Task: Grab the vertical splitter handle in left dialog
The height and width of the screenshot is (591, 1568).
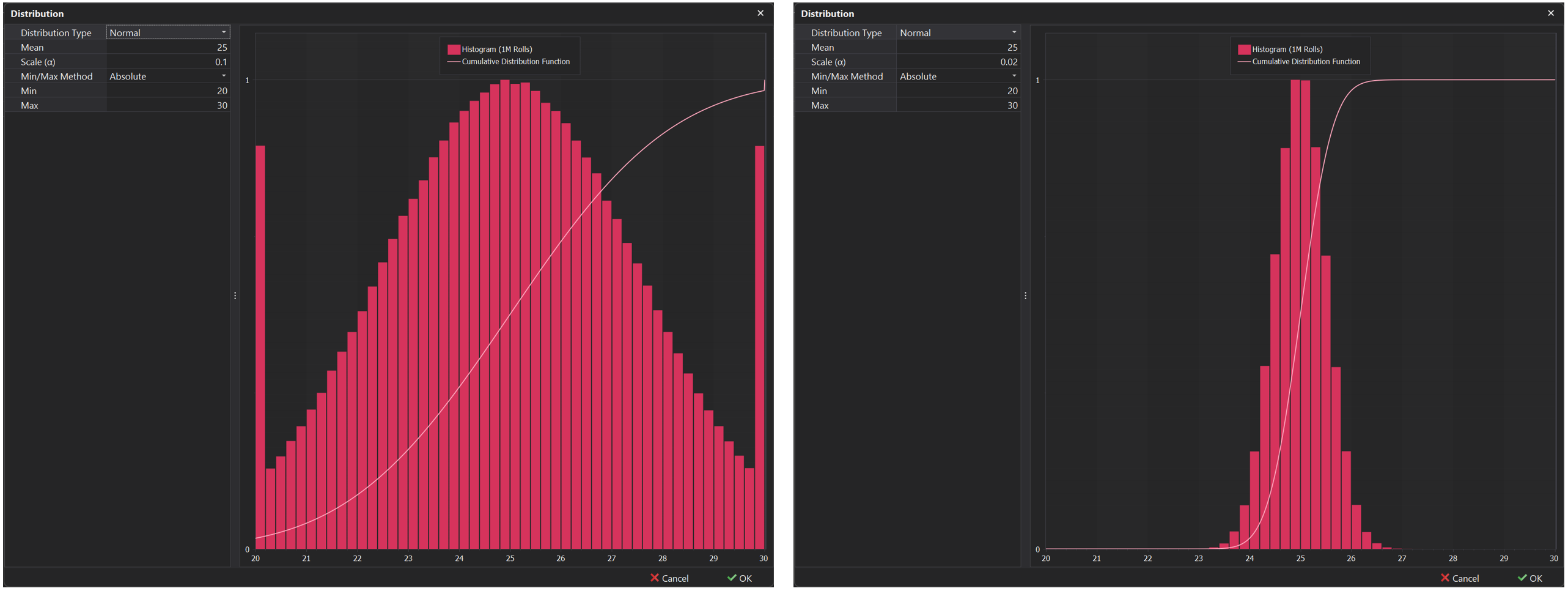Action: click(235, 295)
